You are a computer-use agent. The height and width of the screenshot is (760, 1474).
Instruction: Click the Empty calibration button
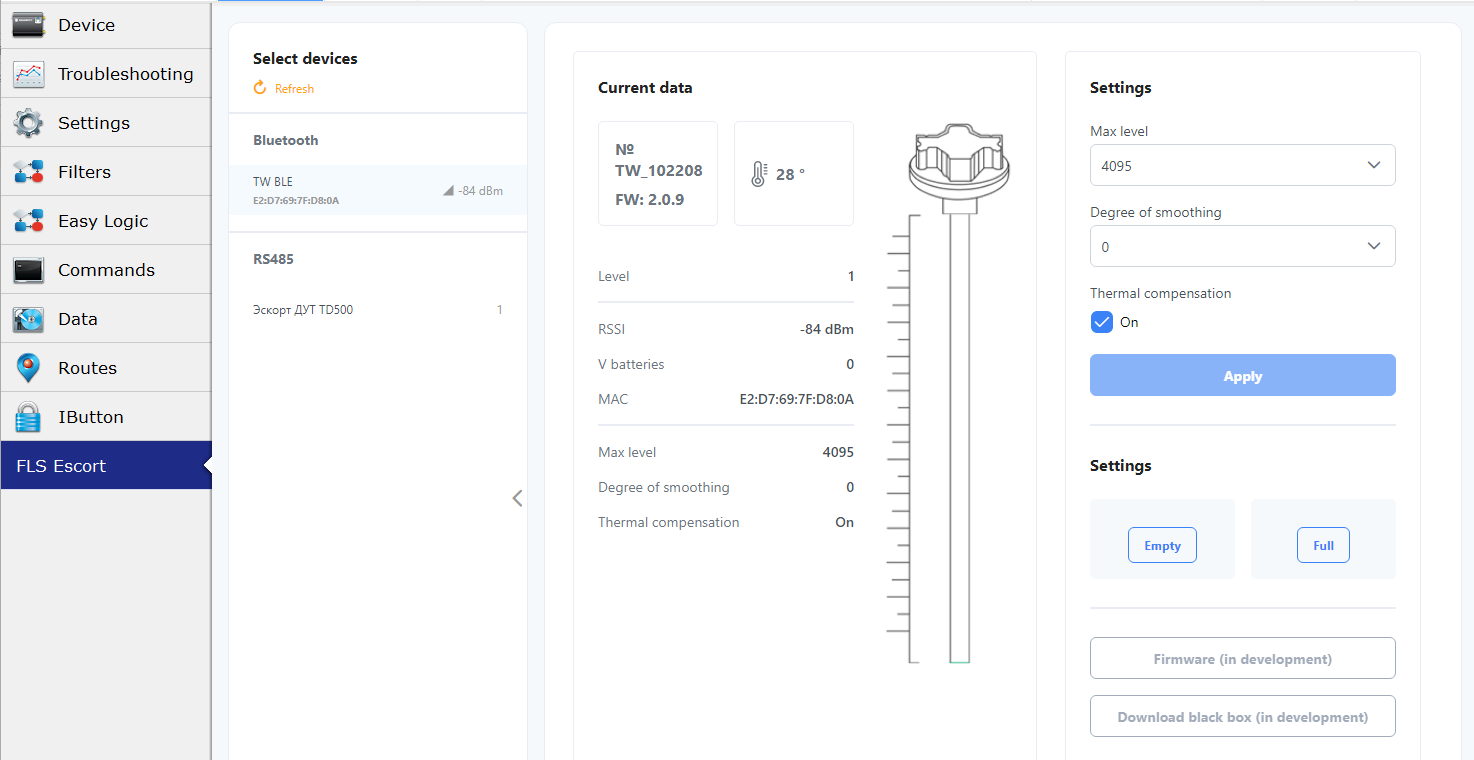coord(1162,546)
